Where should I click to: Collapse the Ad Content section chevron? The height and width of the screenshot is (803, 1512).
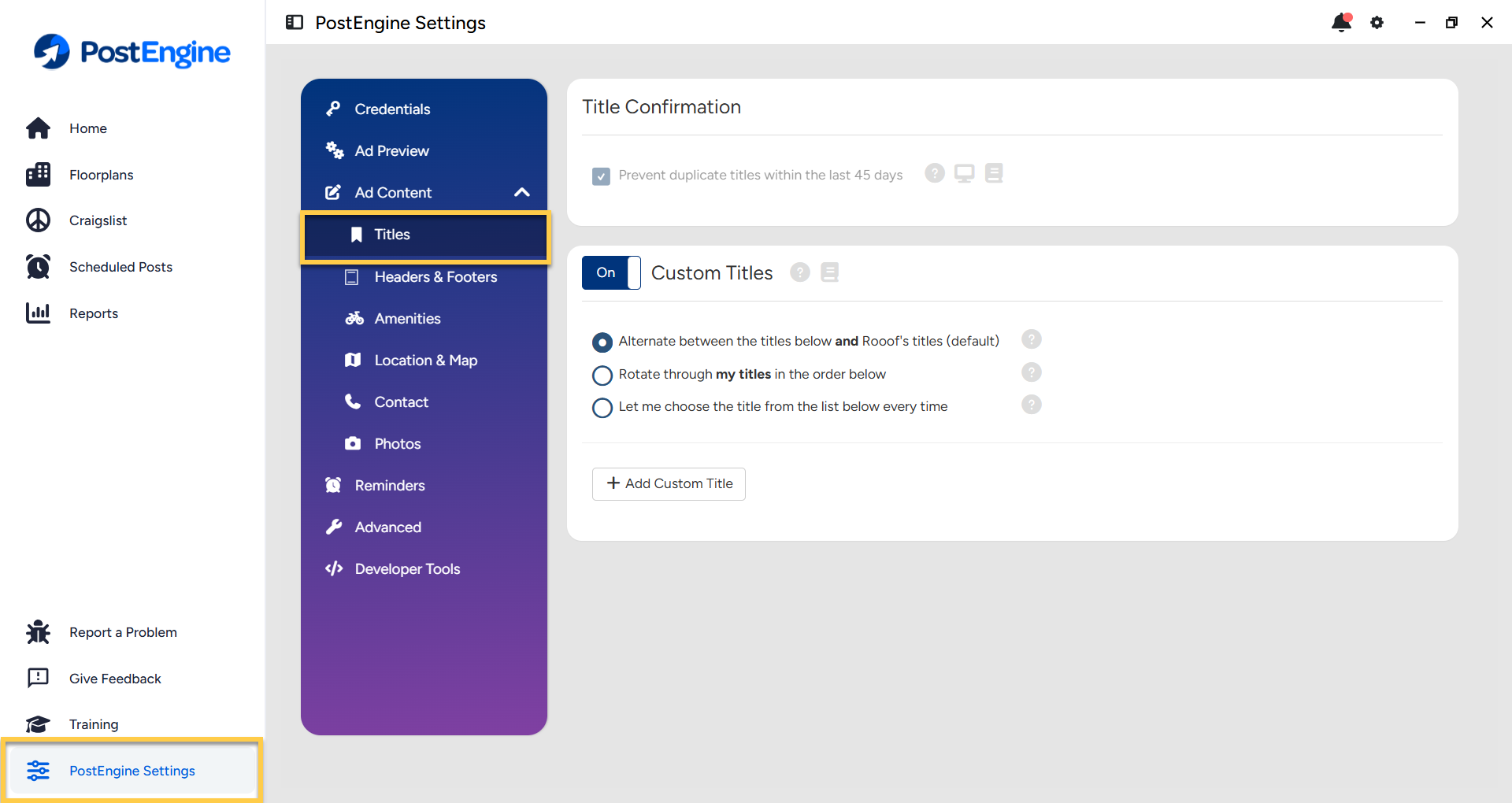tap(521, 192)
